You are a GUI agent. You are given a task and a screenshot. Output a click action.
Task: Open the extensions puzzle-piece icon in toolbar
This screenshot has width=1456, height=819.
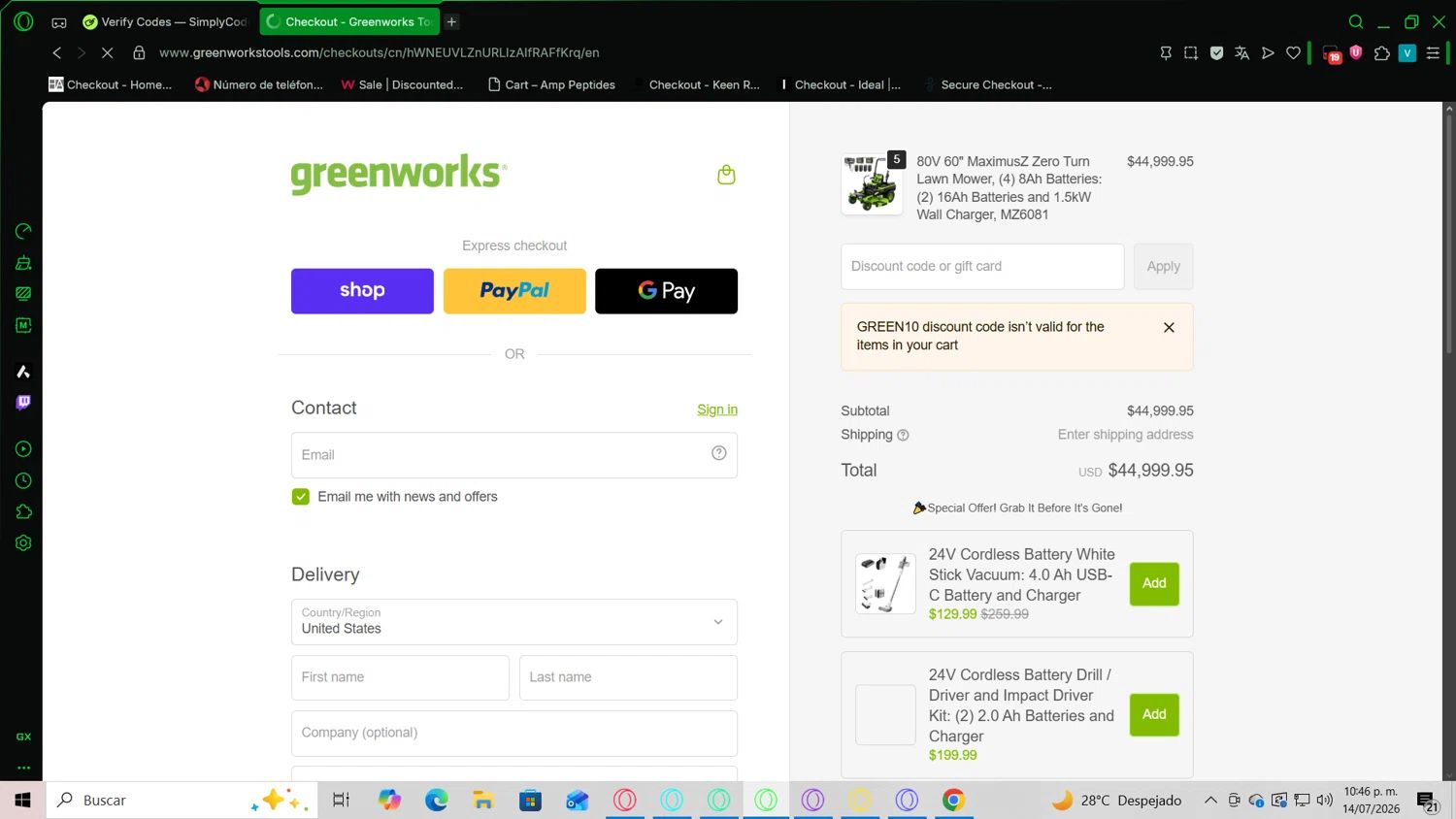coord(1382,53)
